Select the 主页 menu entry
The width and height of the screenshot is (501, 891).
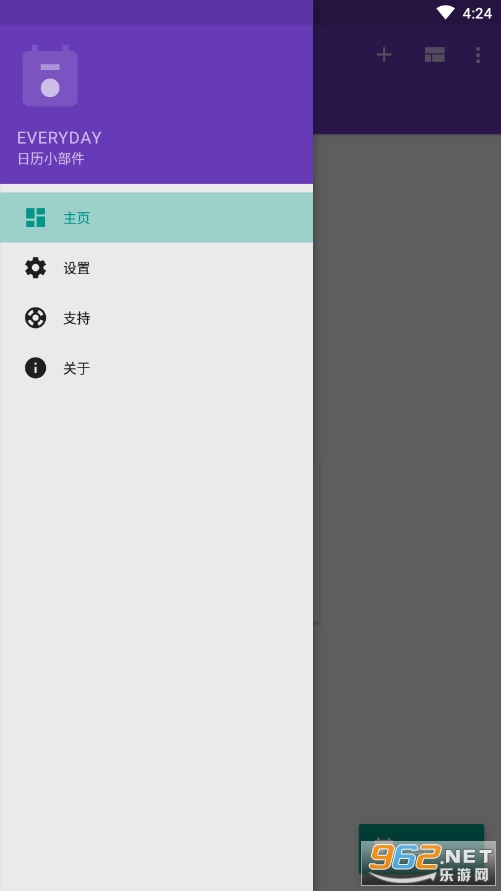pyautogui.click(x=156, y=218)
